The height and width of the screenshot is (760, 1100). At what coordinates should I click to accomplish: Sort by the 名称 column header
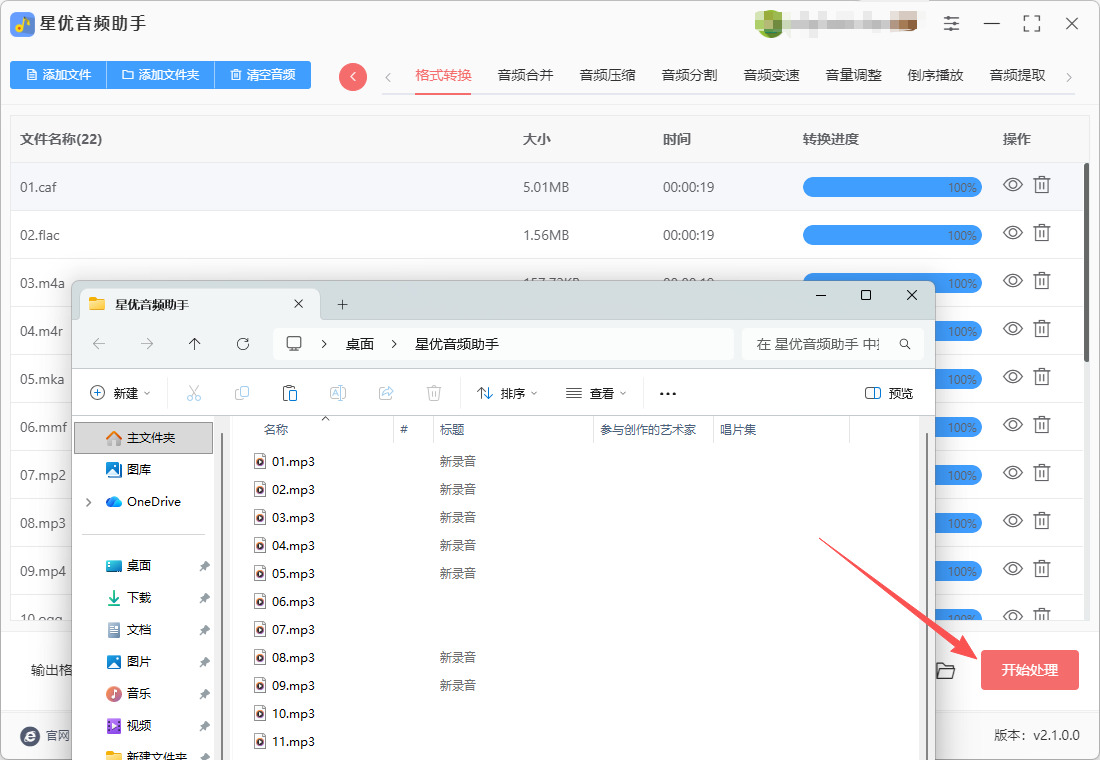pyautogui.click(x=276, y=429)
